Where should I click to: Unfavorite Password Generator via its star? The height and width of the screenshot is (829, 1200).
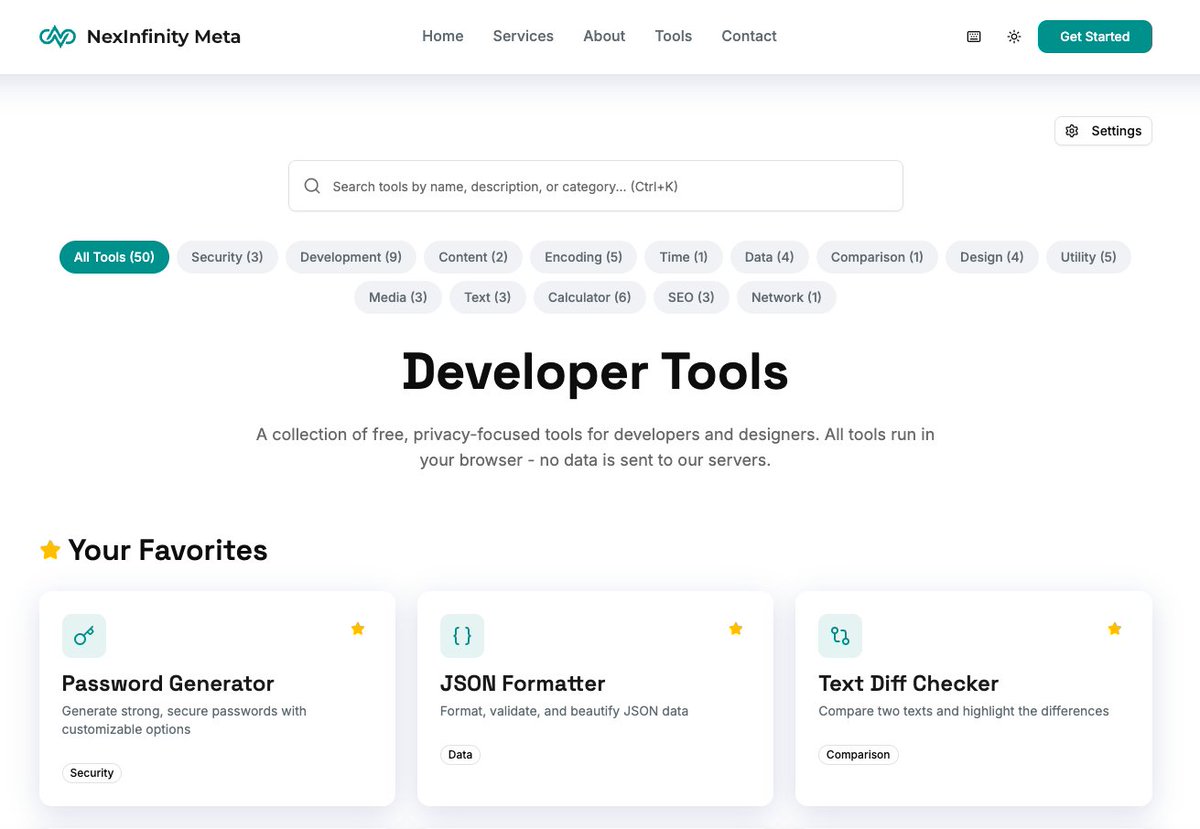(x=358, y=629)
